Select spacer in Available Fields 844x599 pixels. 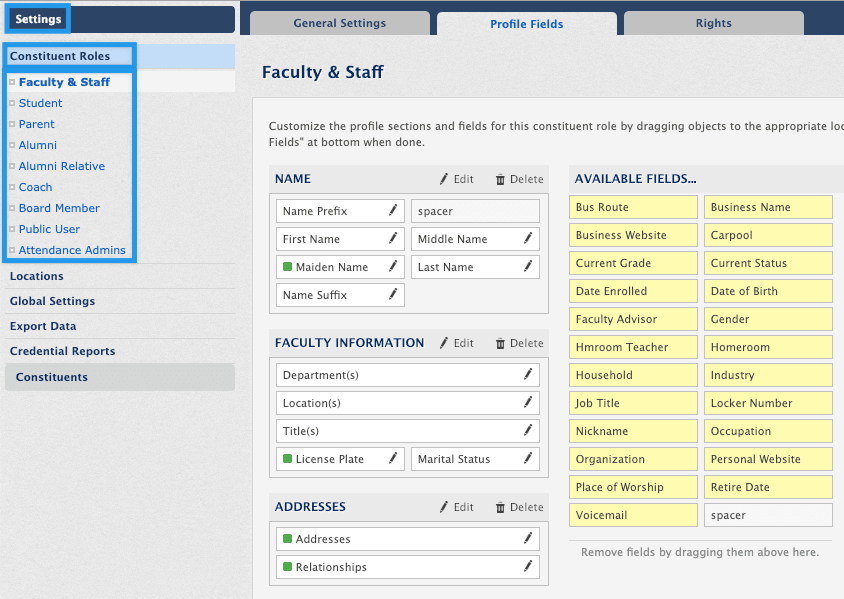click(768, 515)
